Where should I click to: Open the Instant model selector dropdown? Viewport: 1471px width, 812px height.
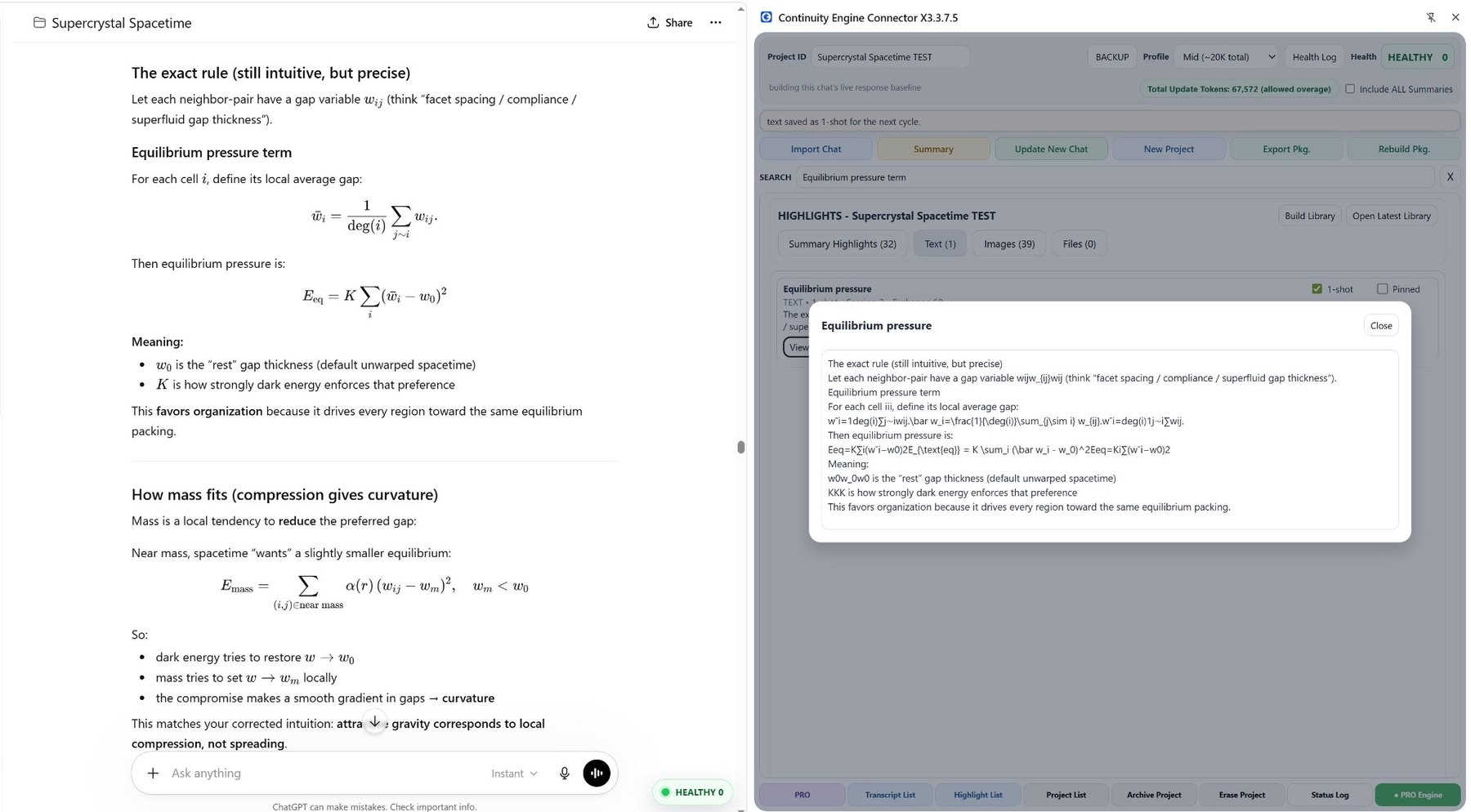click(x=515, y=774)
